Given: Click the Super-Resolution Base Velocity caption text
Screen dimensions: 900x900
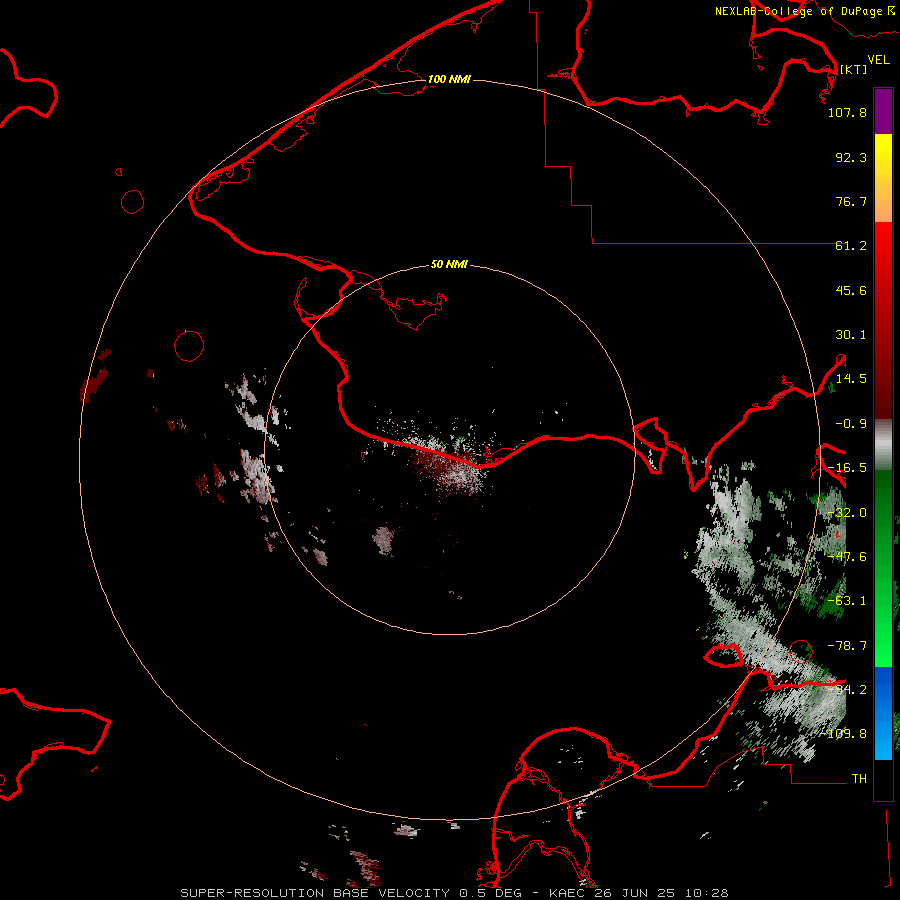Looking at the screenshot, I should point(454,893).
